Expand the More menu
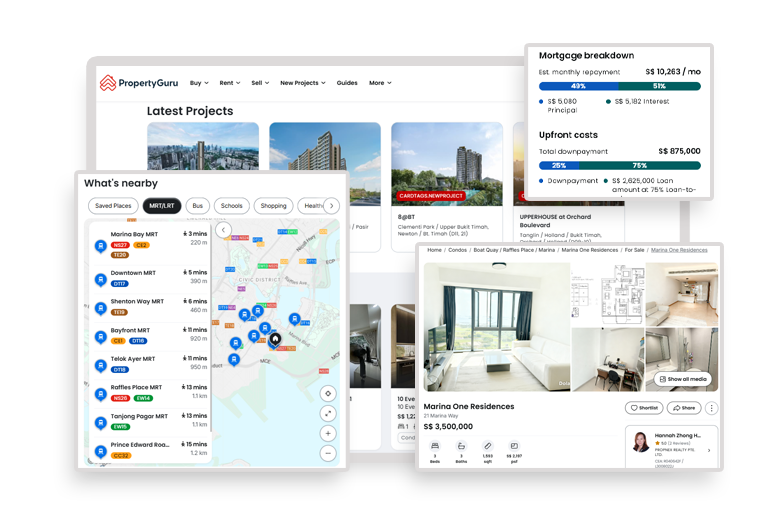This screenshot has width=776, height=518. pos(380,83)
